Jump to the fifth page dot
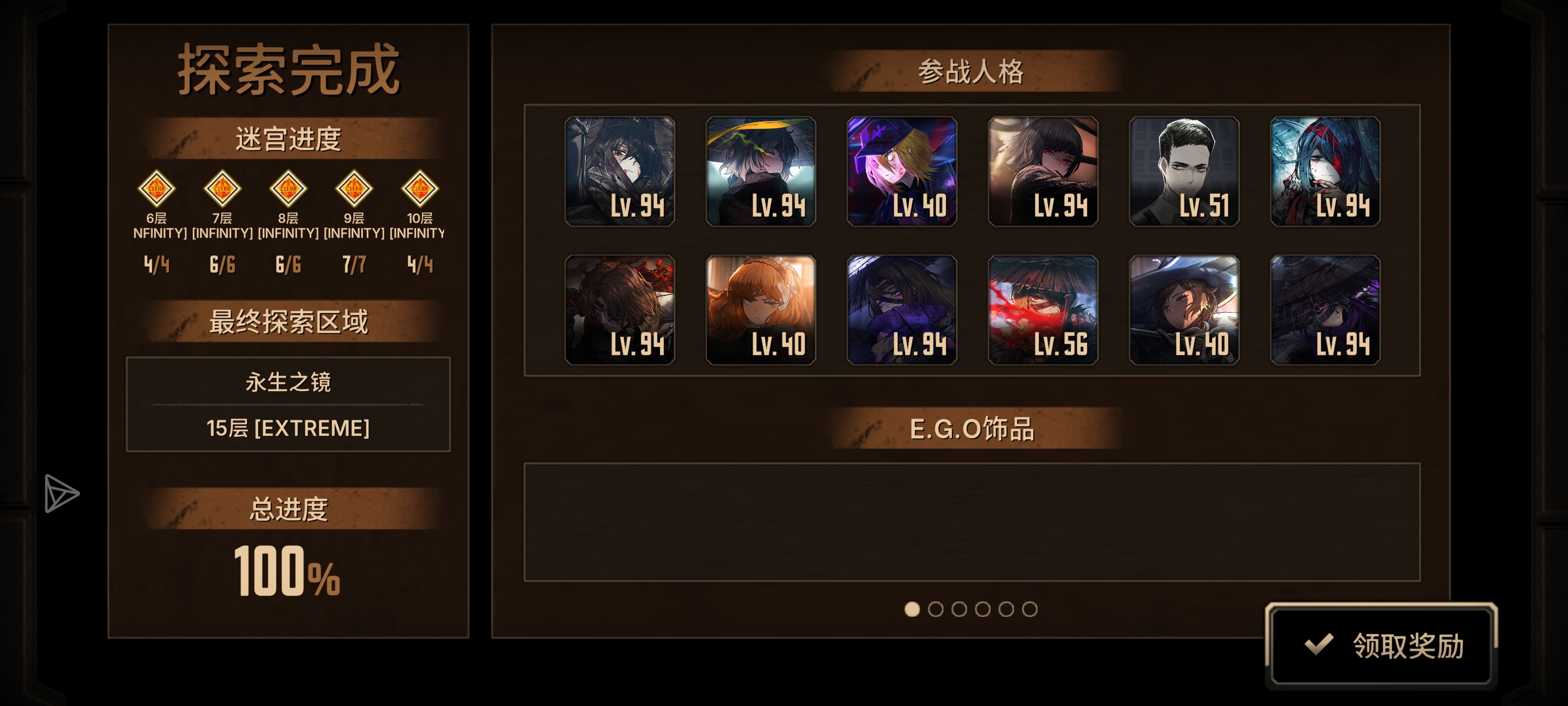 1006,609
